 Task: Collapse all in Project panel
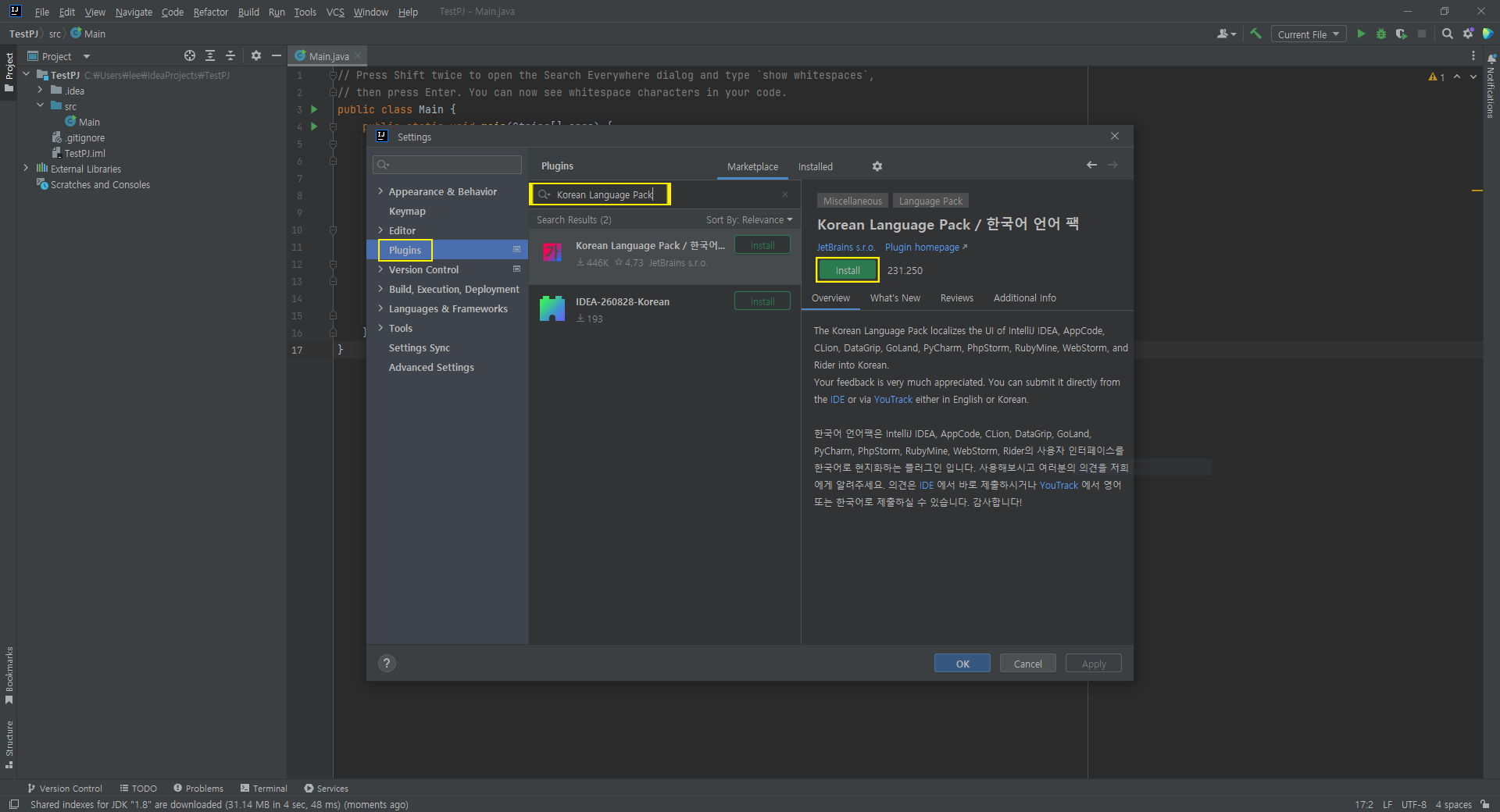(230, 55)
